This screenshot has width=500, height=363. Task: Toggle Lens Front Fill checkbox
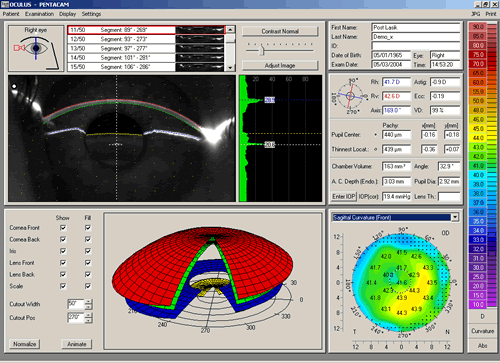88,263
